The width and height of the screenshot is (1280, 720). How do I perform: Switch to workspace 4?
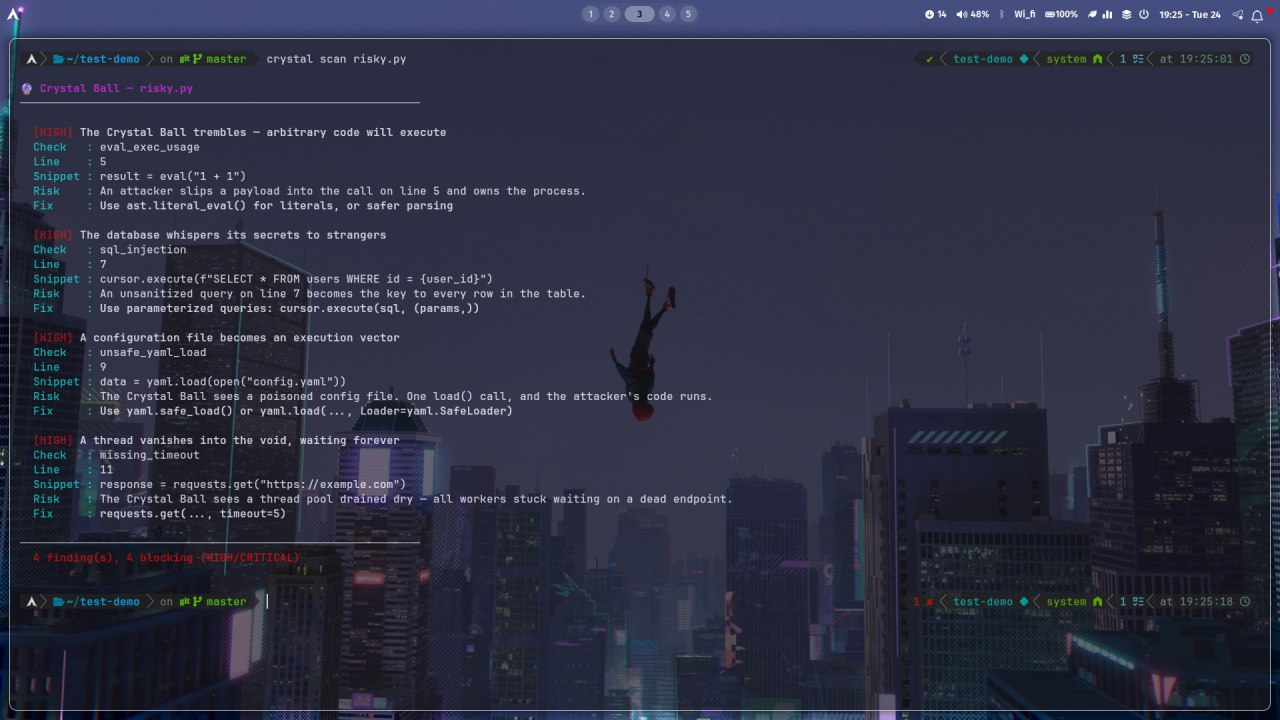(667, 14)
